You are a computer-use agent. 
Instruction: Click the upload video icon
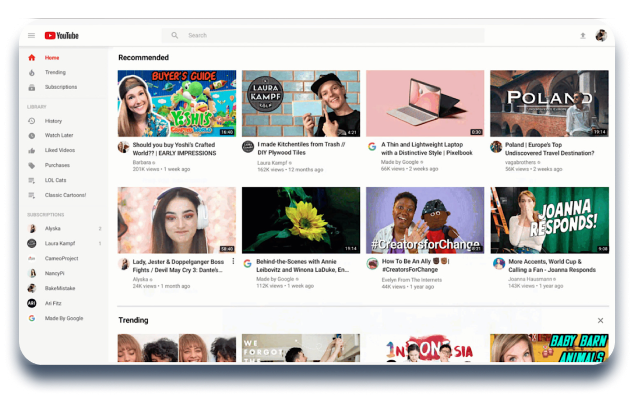point(583,36)
